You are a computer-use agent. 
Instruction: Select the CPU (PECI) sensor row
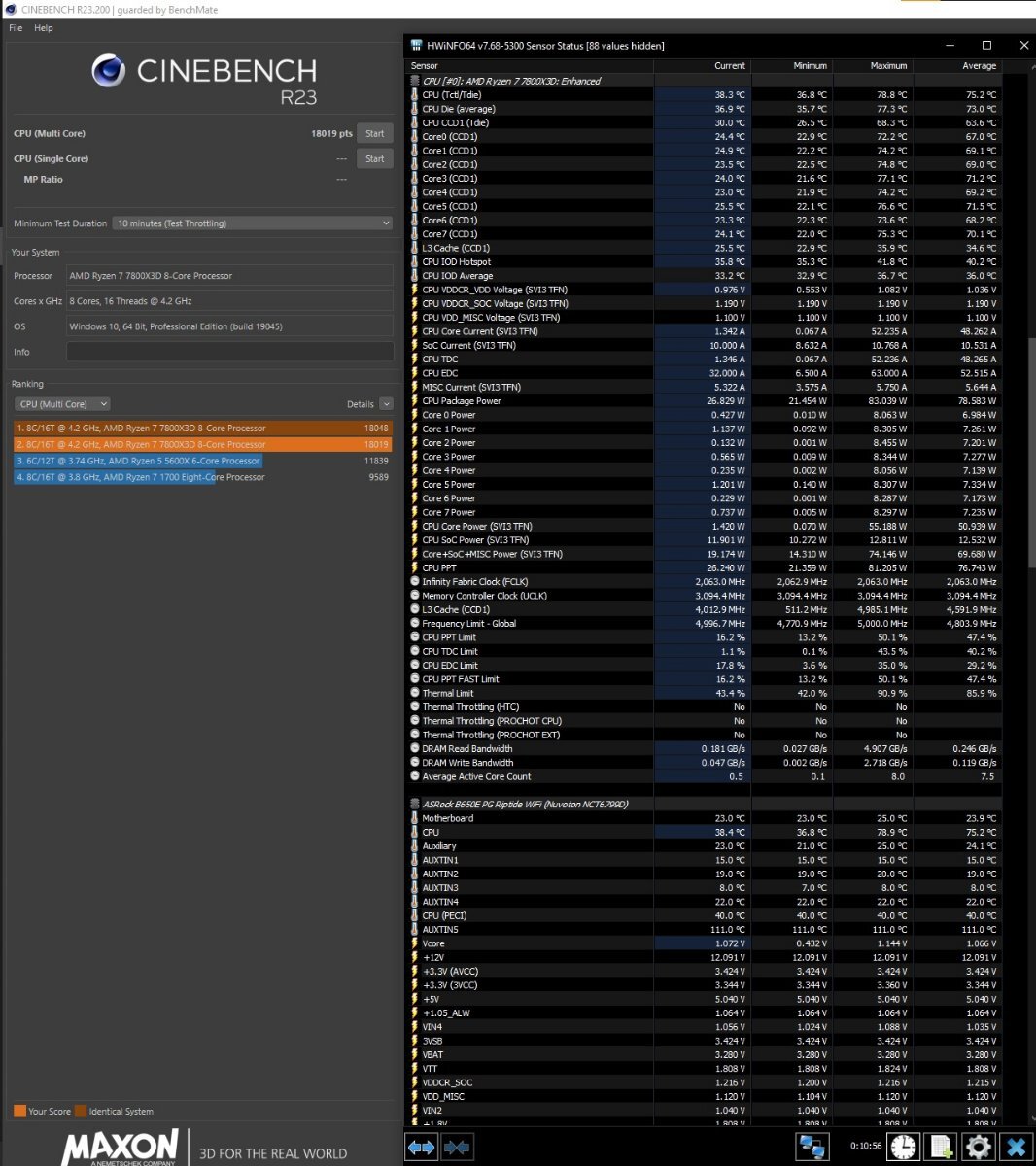click(705, 915)
